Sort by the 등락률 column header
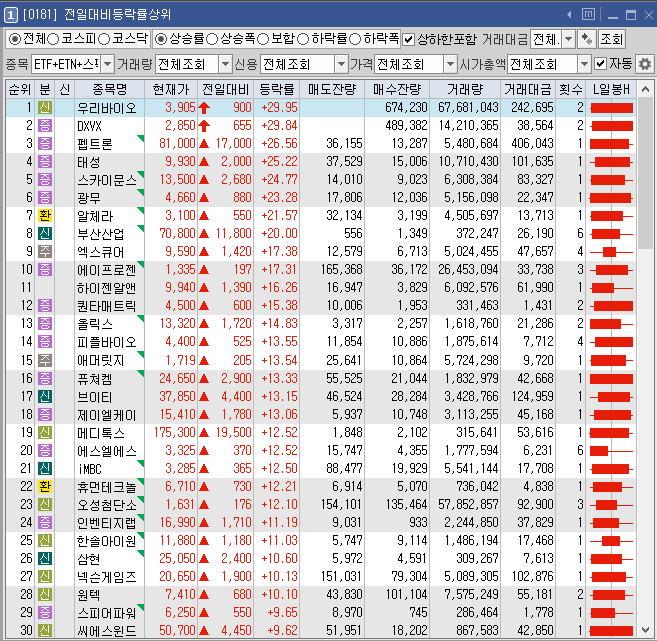Screen dimensions: 657x641 point(277,89)
